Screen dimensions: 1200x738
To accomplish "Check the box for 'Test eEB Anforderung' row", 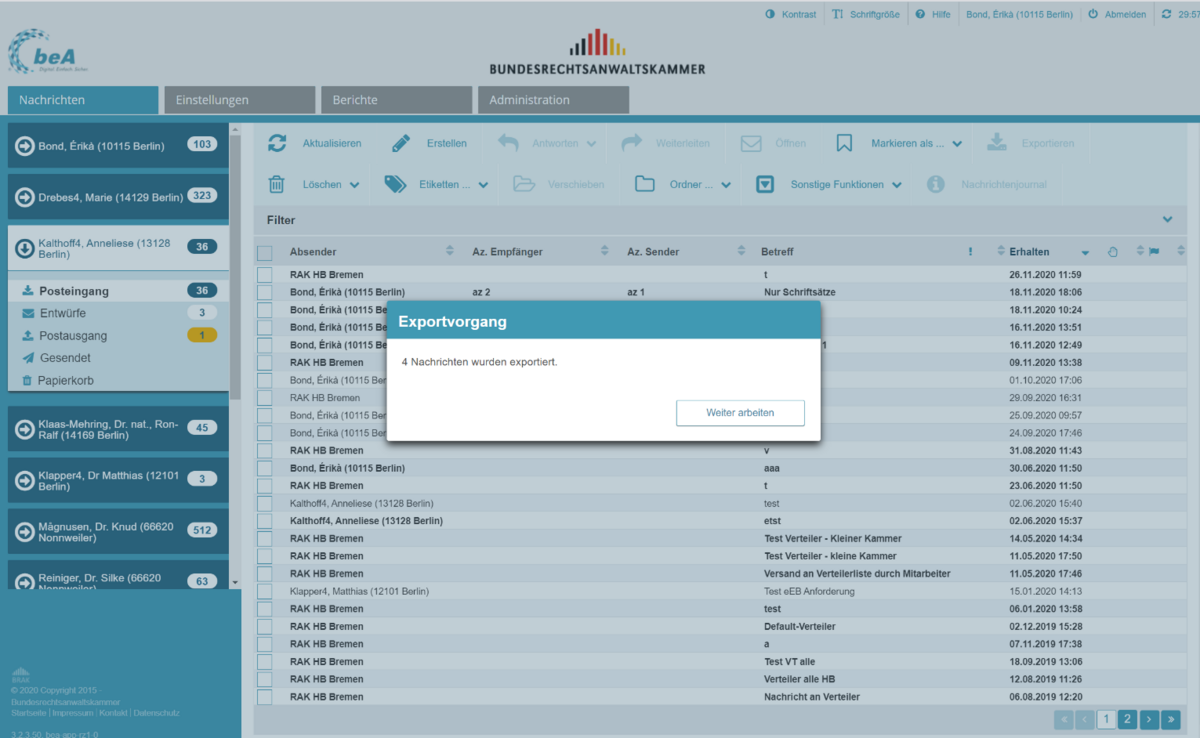I will (x=264, y=591).
